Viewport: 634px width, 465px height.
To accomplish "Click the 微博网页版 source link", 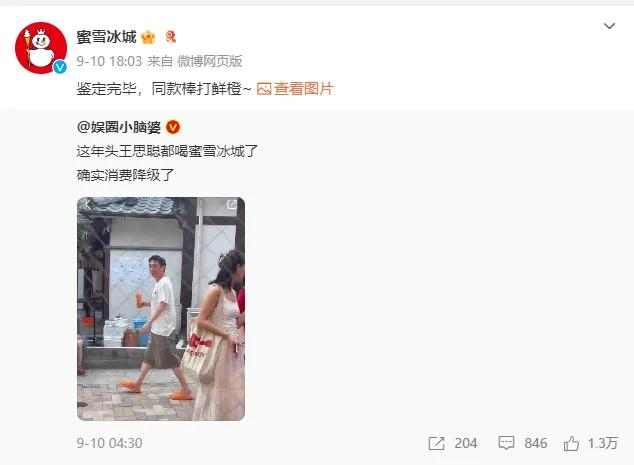I will [x=209, y=61].
